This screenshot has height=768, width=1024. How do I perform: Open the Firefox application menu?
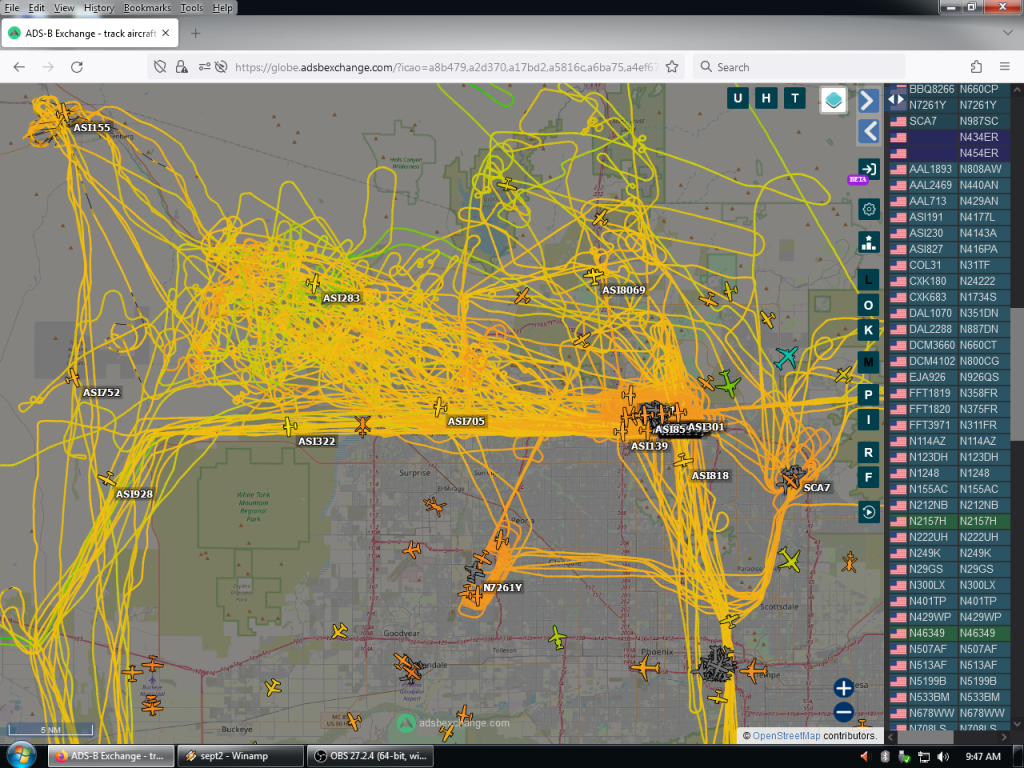(x=1004, y=67)
